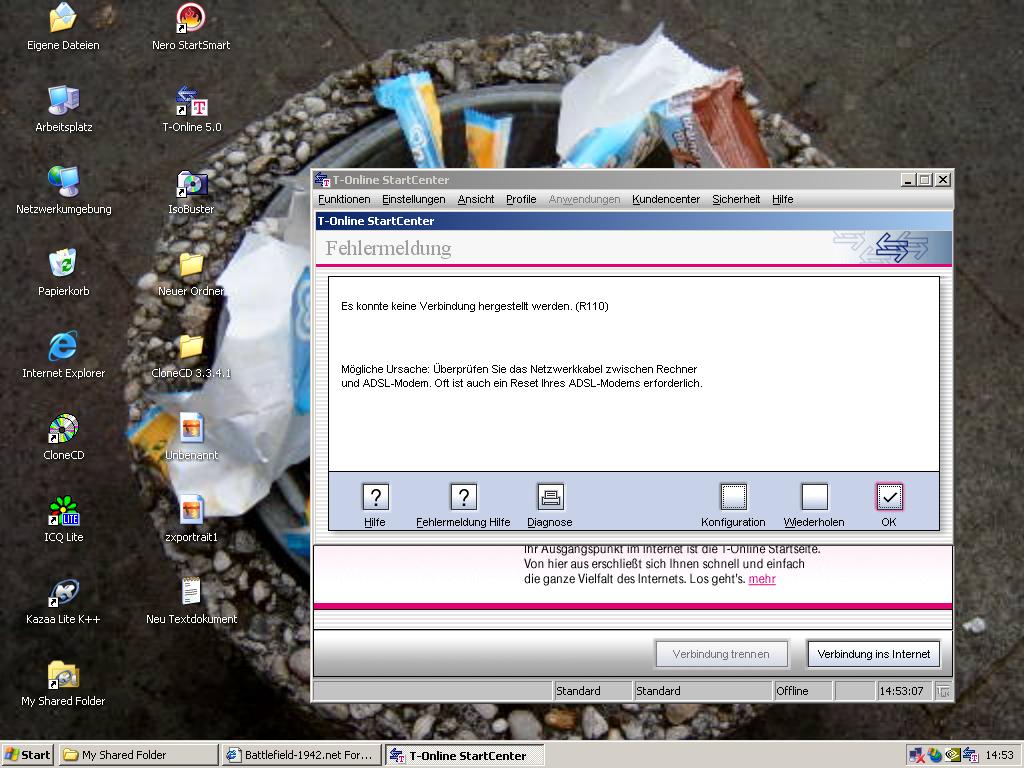Open the Ansicht menu
Image resolution: width=1024 pixels, height=768 pixels.
[475, 199]
